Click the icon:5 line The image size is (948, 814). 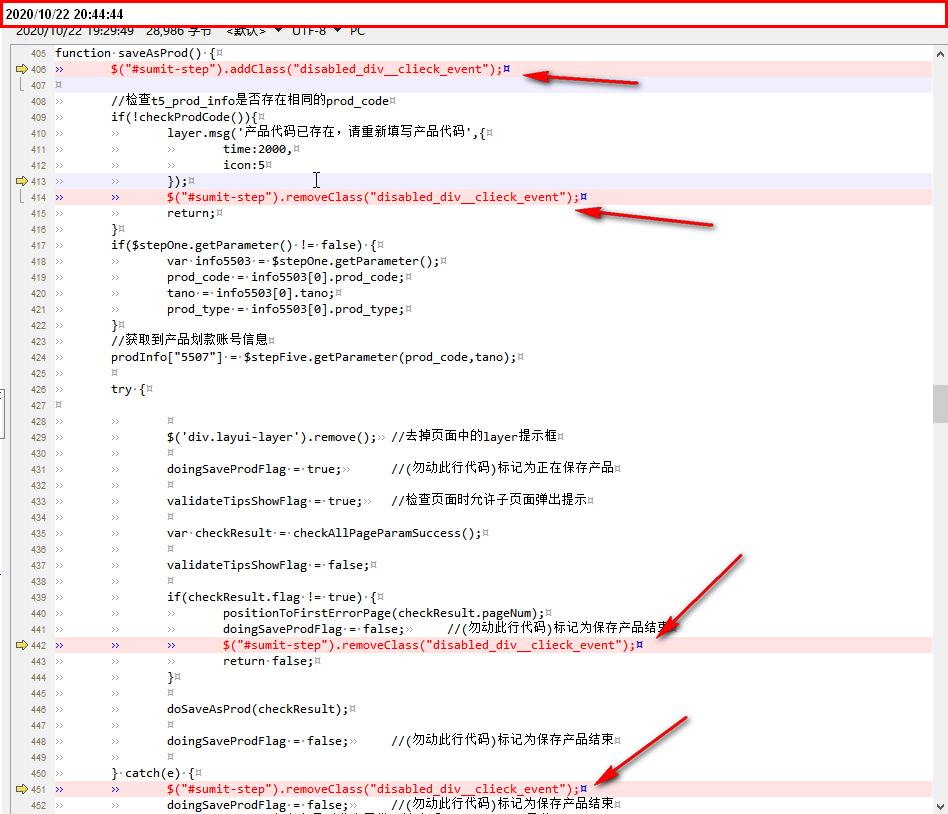pos(247,164)
